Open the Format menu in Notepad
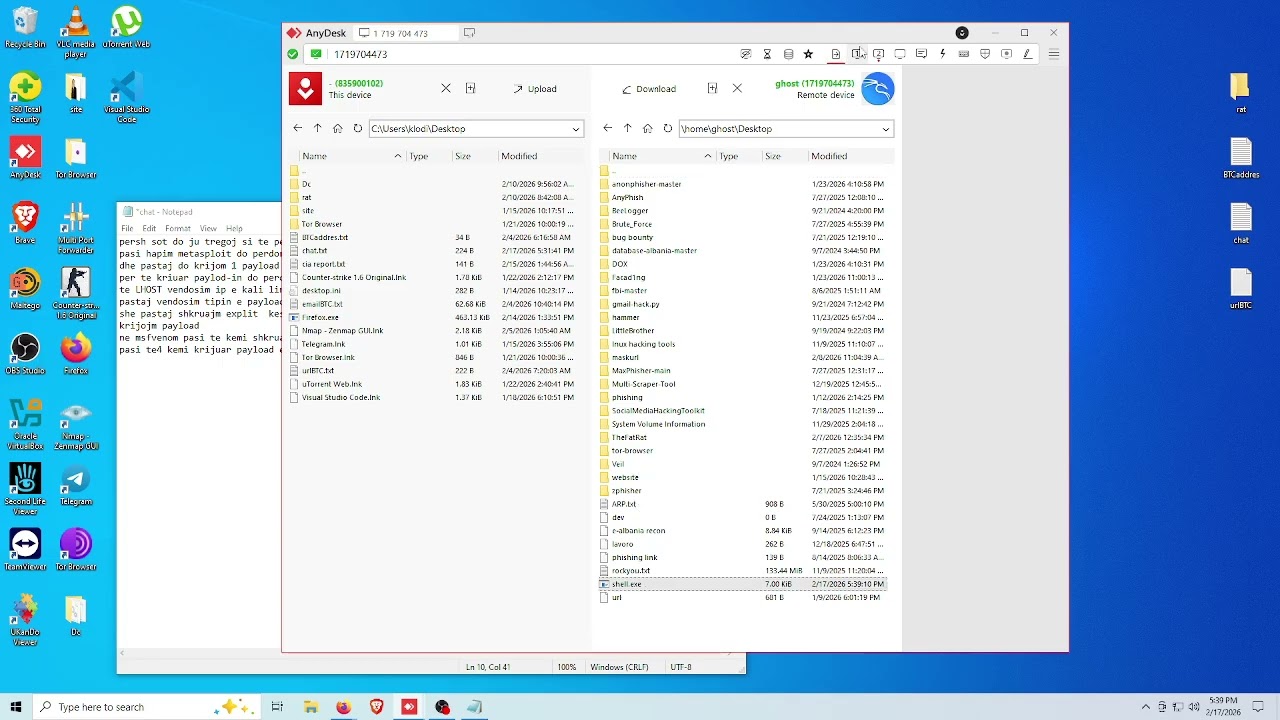1280x720 pixels. (178, 228)
